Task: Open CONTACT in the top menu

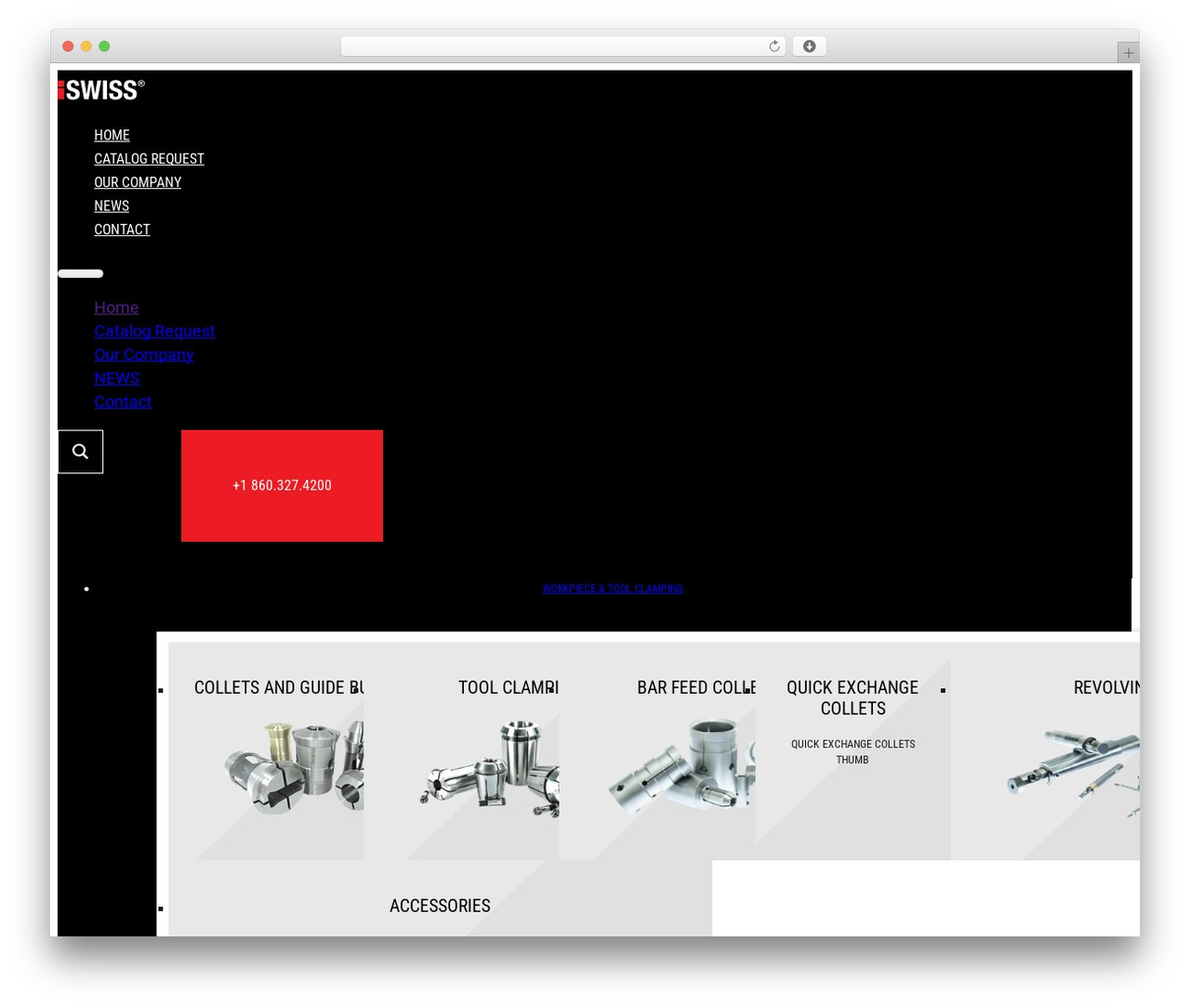Action: 122,230
